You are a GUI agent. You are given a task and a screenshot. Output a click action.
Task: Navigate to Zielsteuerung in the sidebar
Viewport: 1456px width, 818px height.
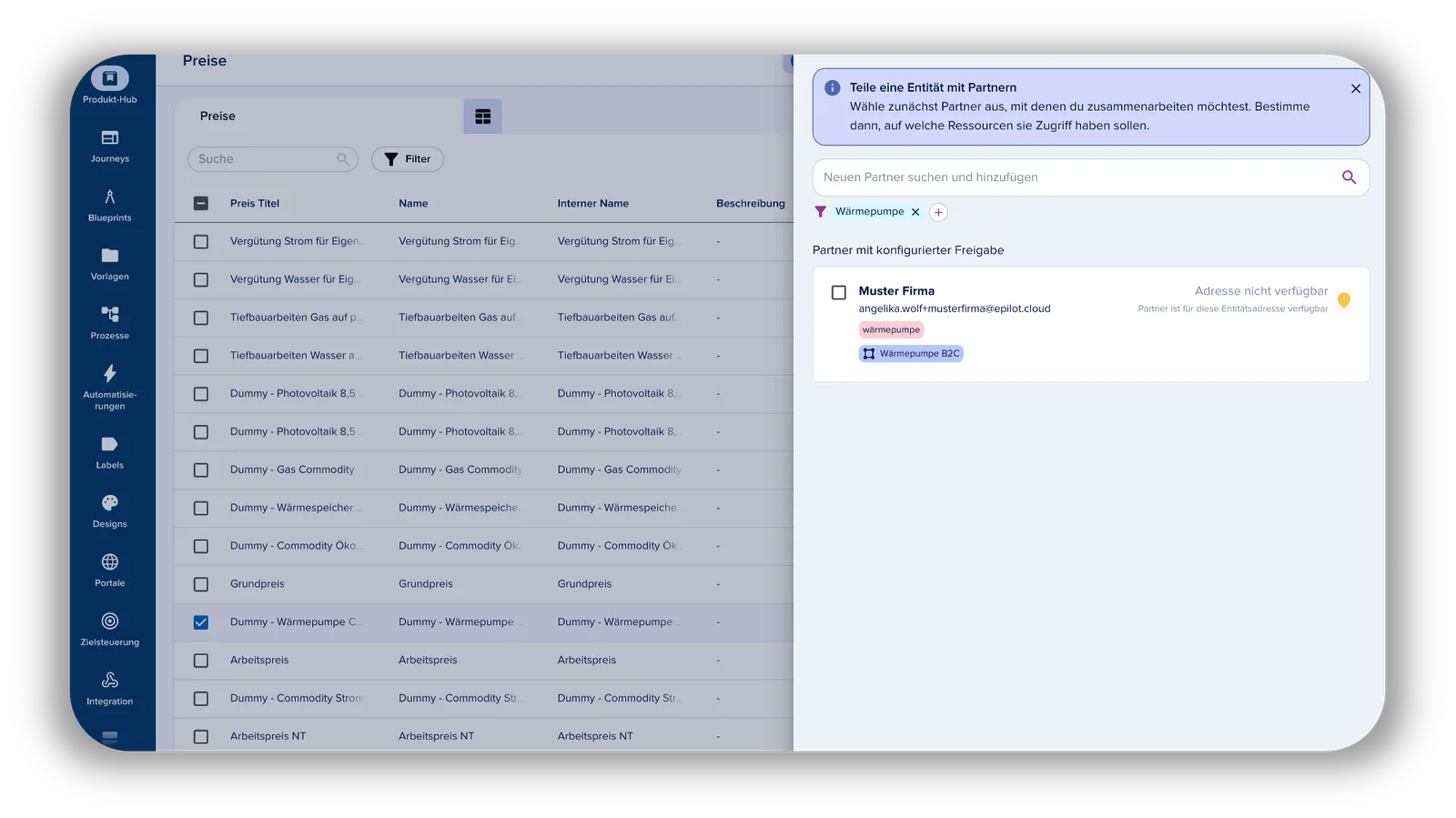click(110, 630)
